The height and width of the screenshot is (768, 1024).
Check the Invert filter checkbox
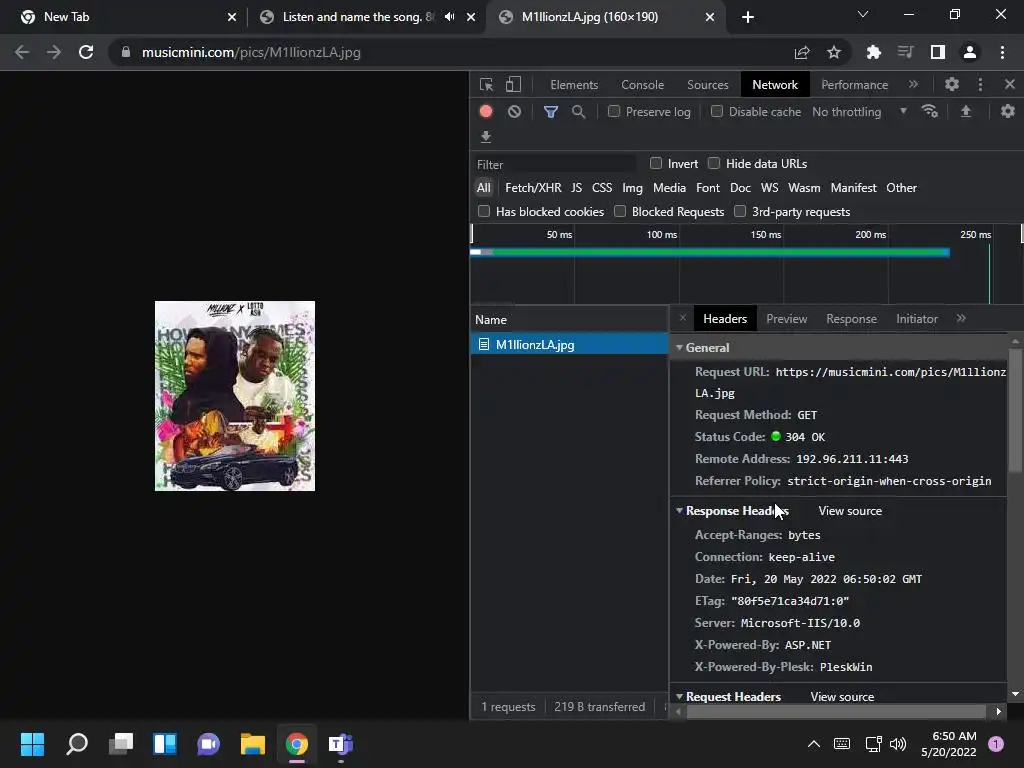[x=656, y=163]
